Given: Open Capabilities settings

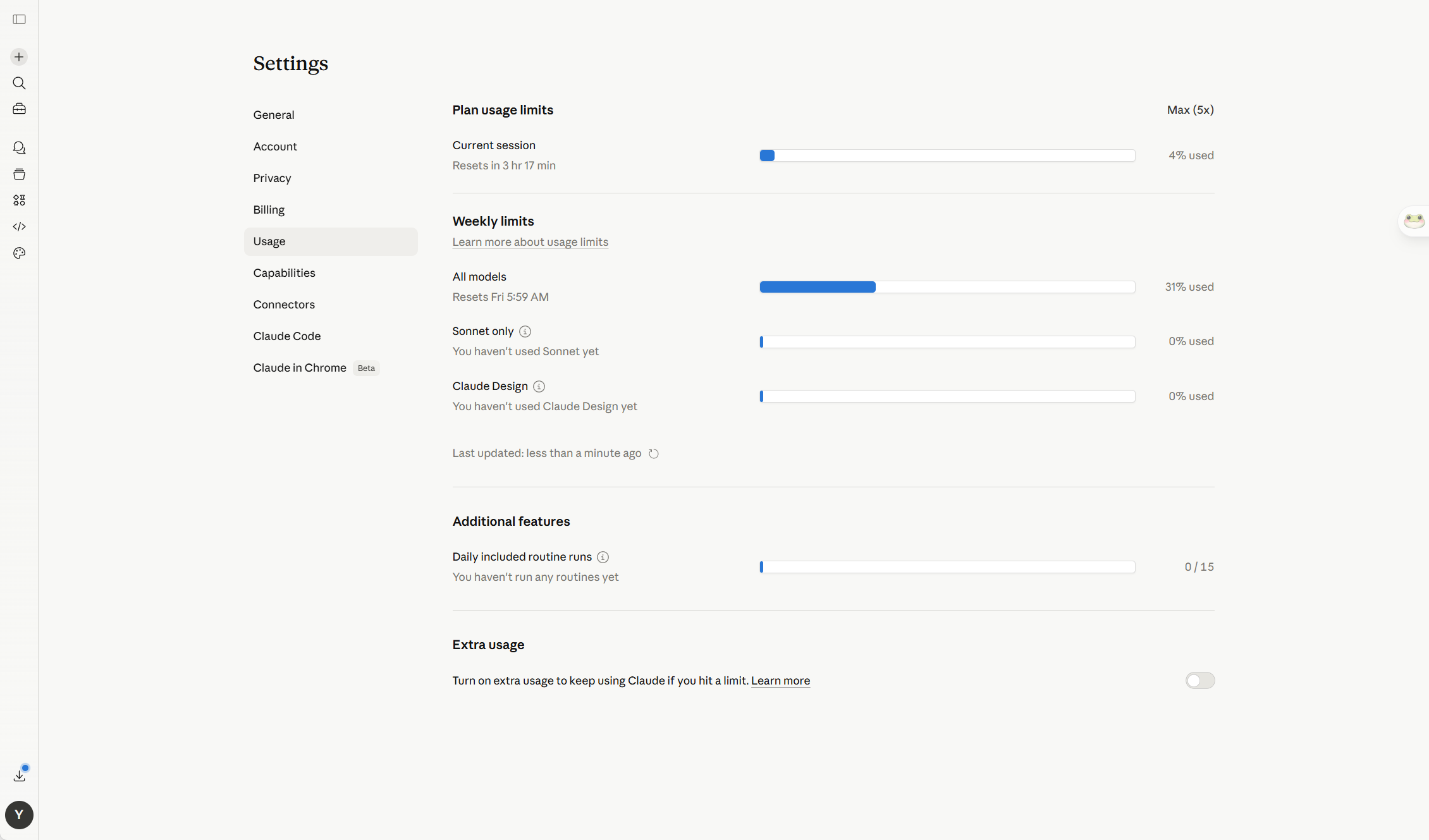Looking at the screenshot, I should click(331, 273).
